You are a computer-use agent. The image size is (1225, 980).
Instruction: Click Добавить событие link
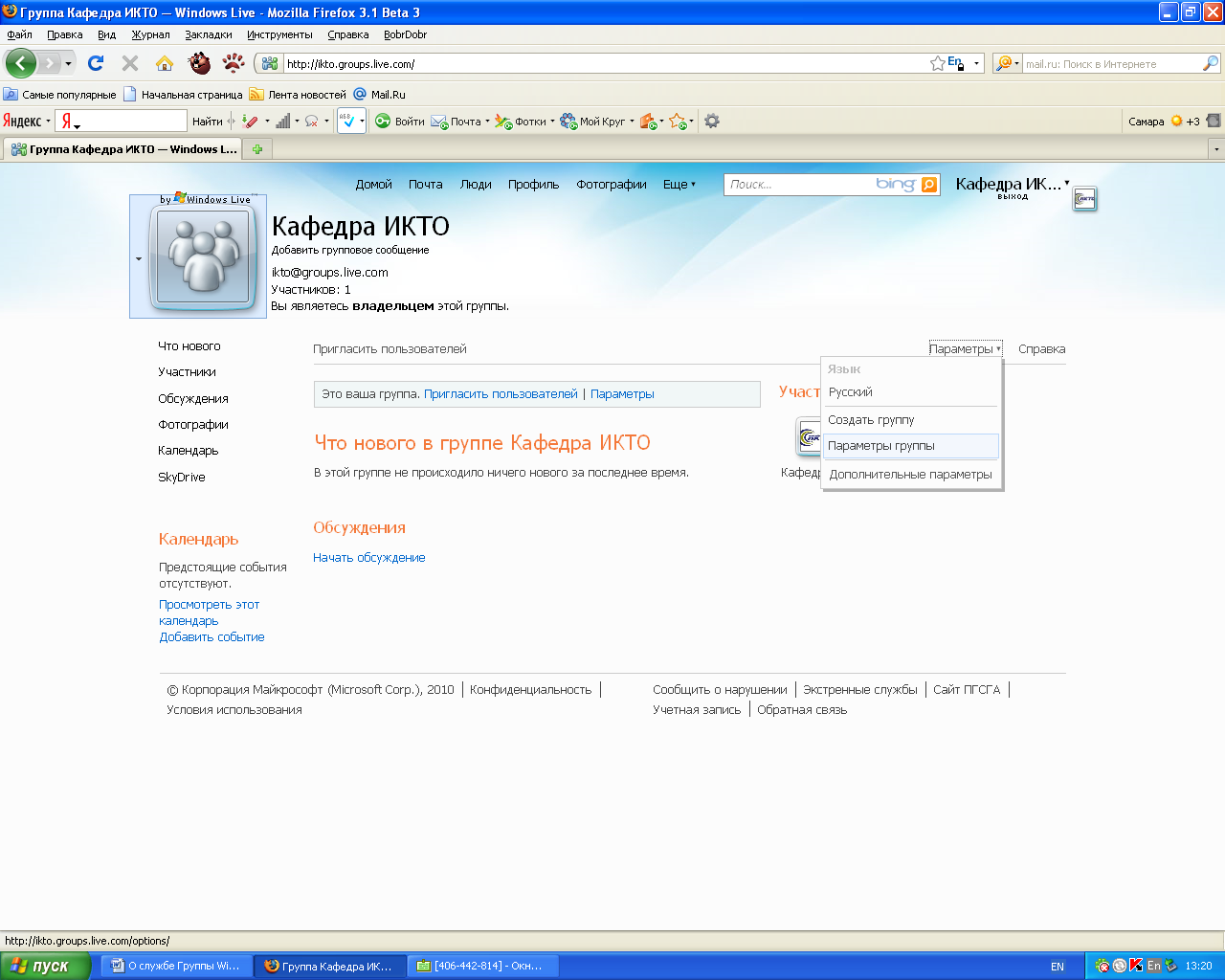[x=212, y=637]
